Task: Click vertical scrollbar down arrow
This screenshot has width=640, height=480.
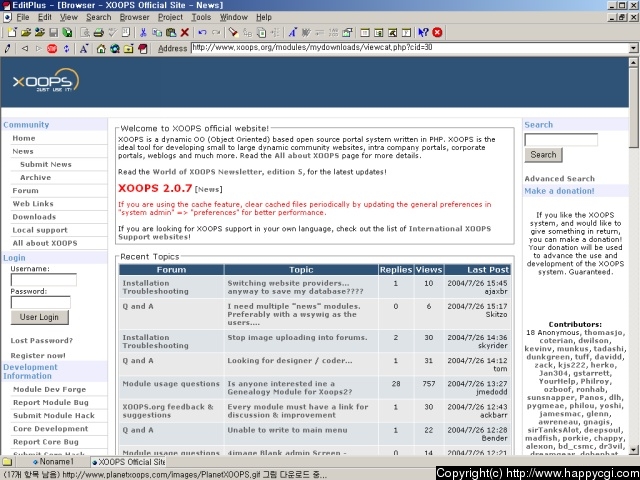Action: coord(633,450)
